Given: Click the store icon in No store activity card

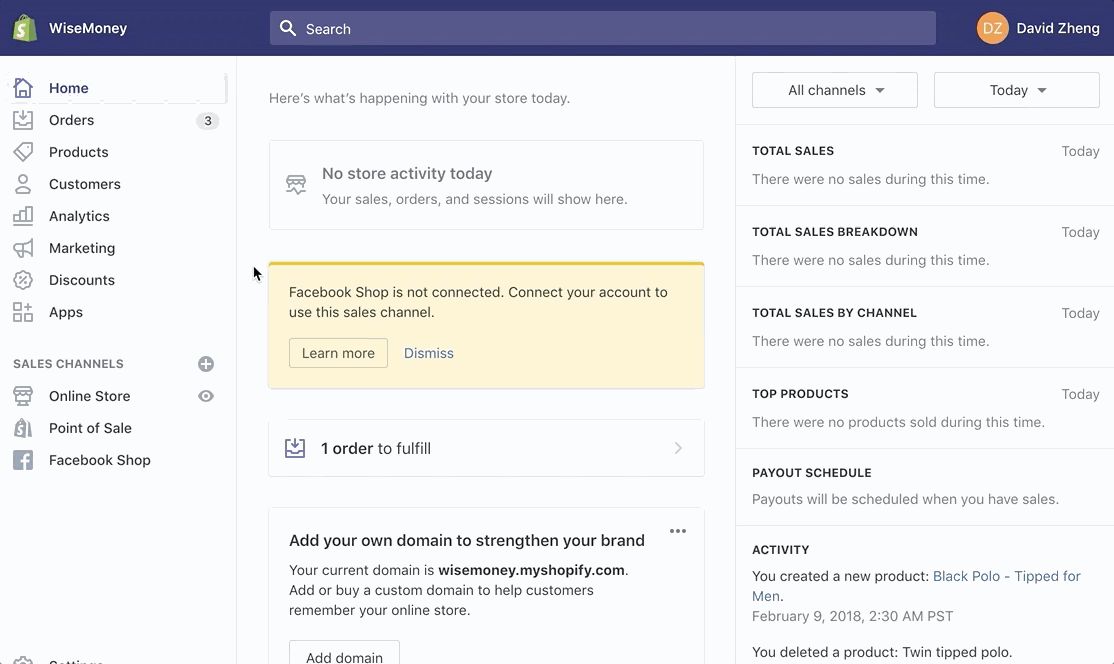Looking at the screenshot, I should pyautogui.click(x=296, y=185).
